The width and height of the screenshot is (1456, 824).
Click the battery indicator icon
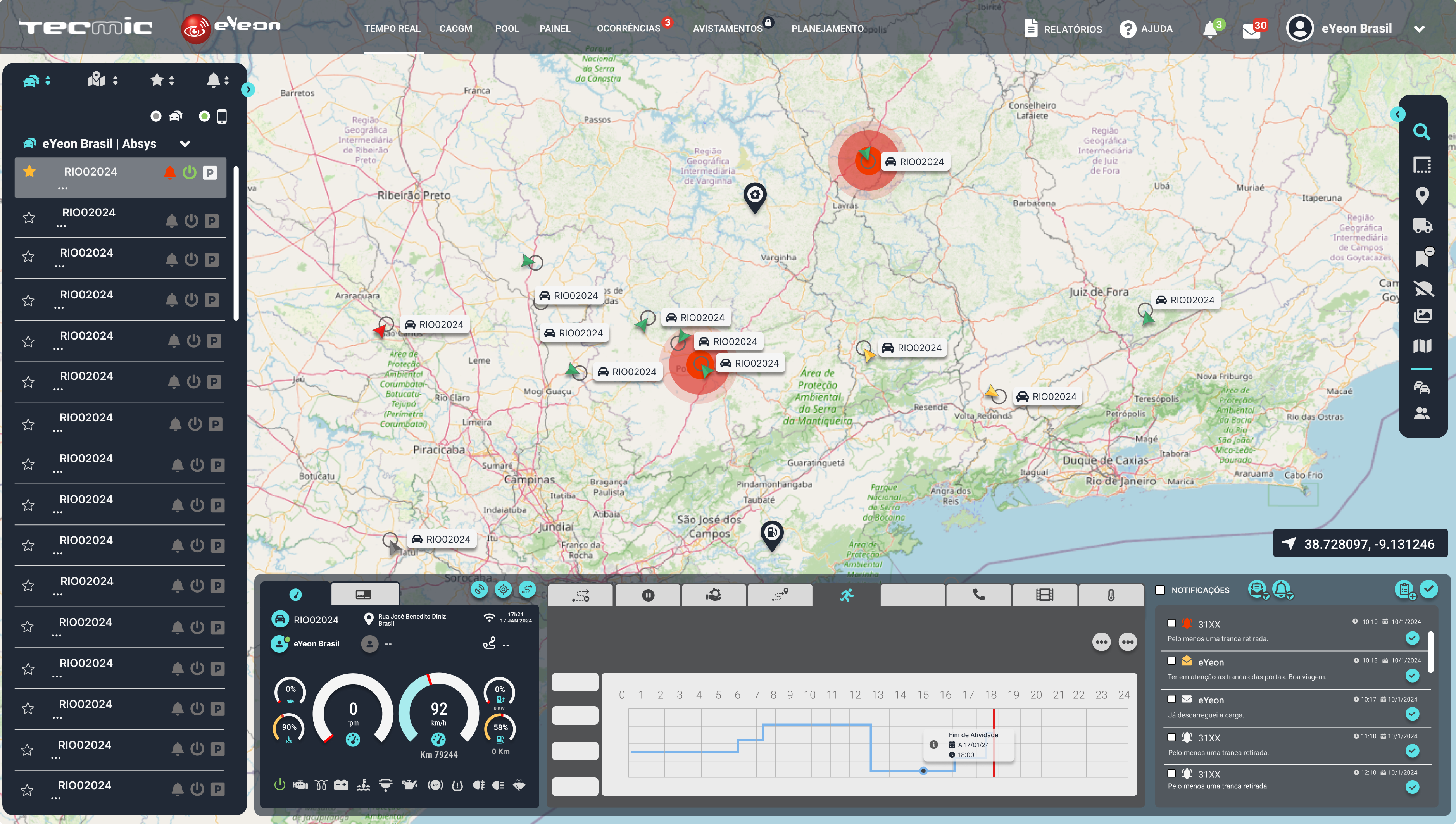pos(341,785)
